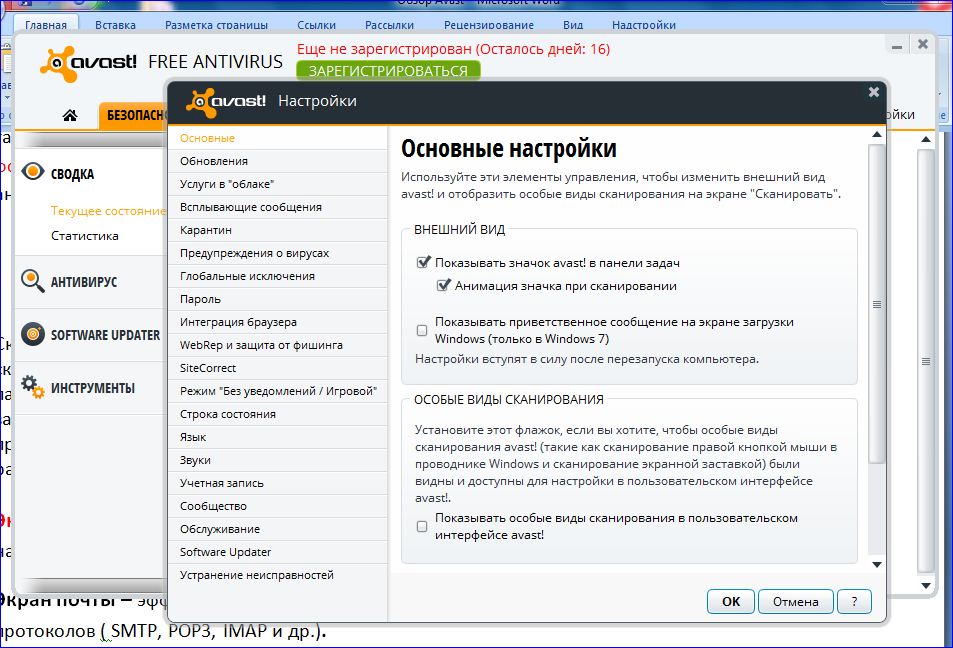The width and height of the screenshot is (953, 648).
Task: Open Word Рецензирование ribbon tab
Action: pos(489,25)
